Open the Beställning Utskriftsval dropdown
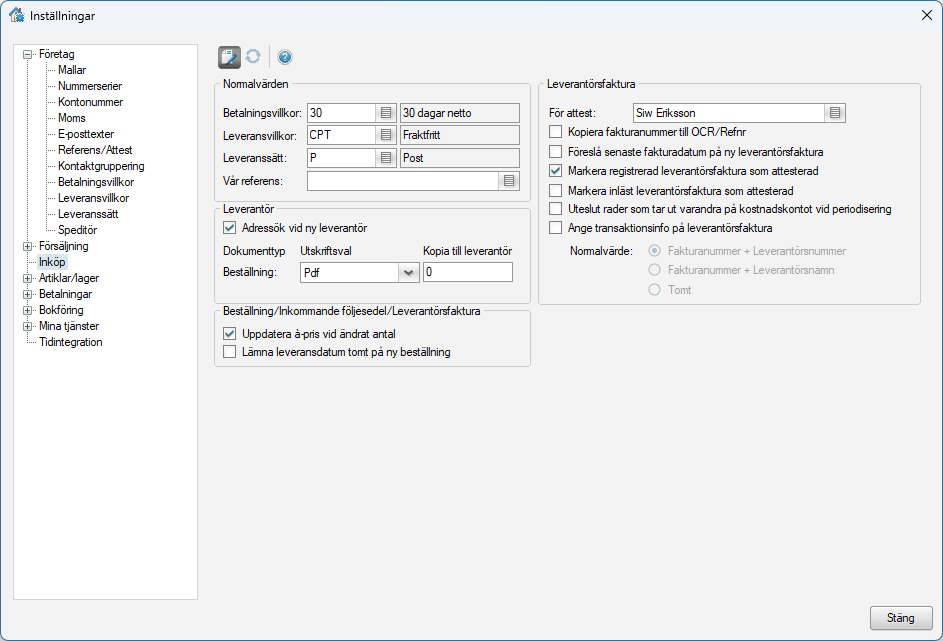The width and height of the screenshot is (943, 641). click(408, 272)
